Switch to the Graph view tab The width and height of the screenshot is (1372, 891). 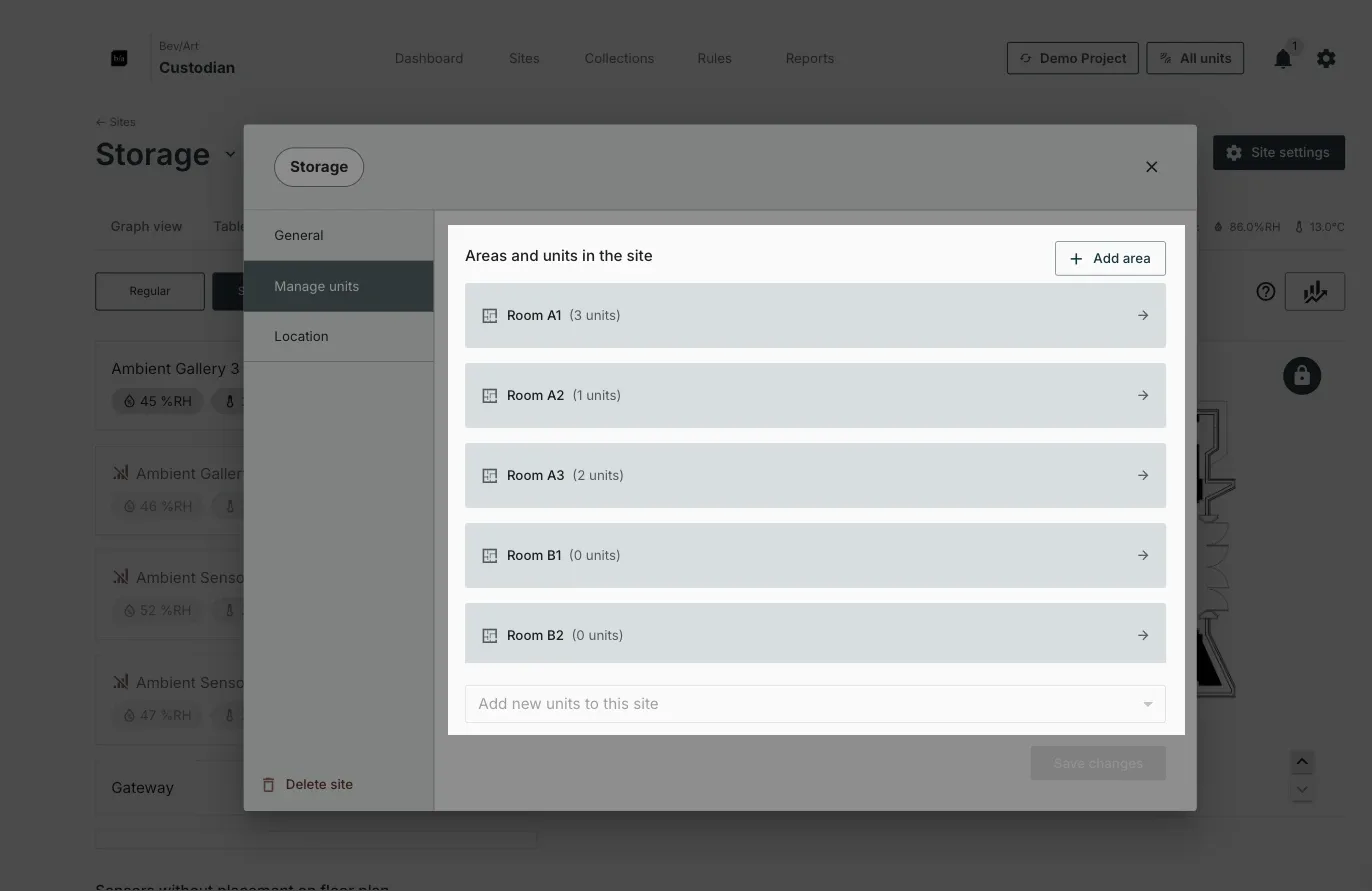point(146,226)
